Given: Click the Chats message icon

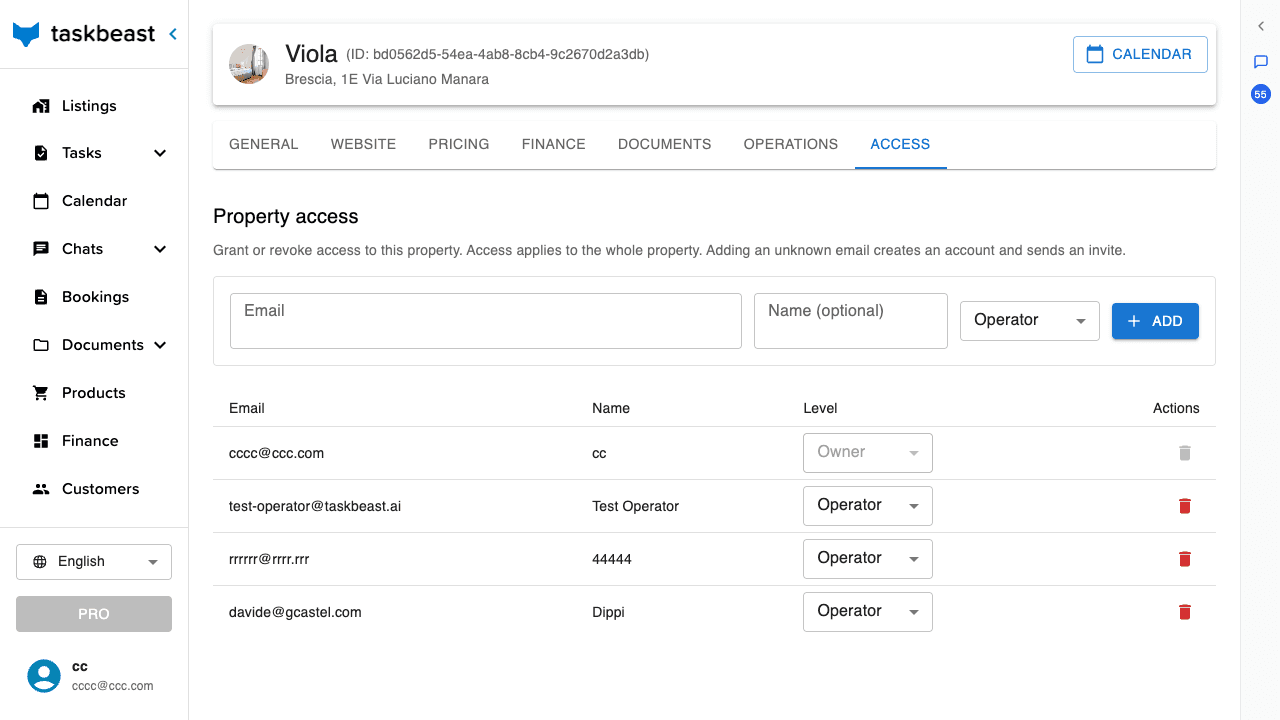Looking at the screenshot, I should coord(41,249).
